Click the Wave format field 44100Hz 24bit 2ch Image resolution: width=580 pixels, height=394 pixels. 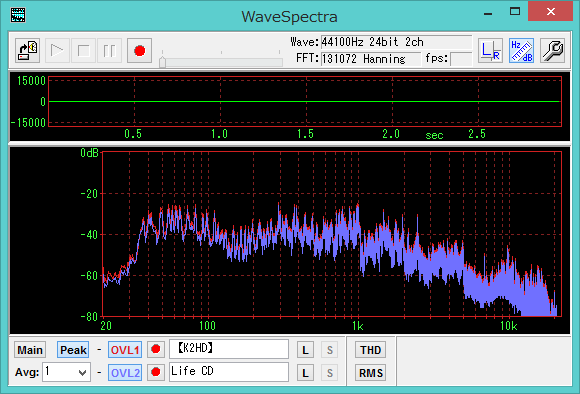pos(396,42)
